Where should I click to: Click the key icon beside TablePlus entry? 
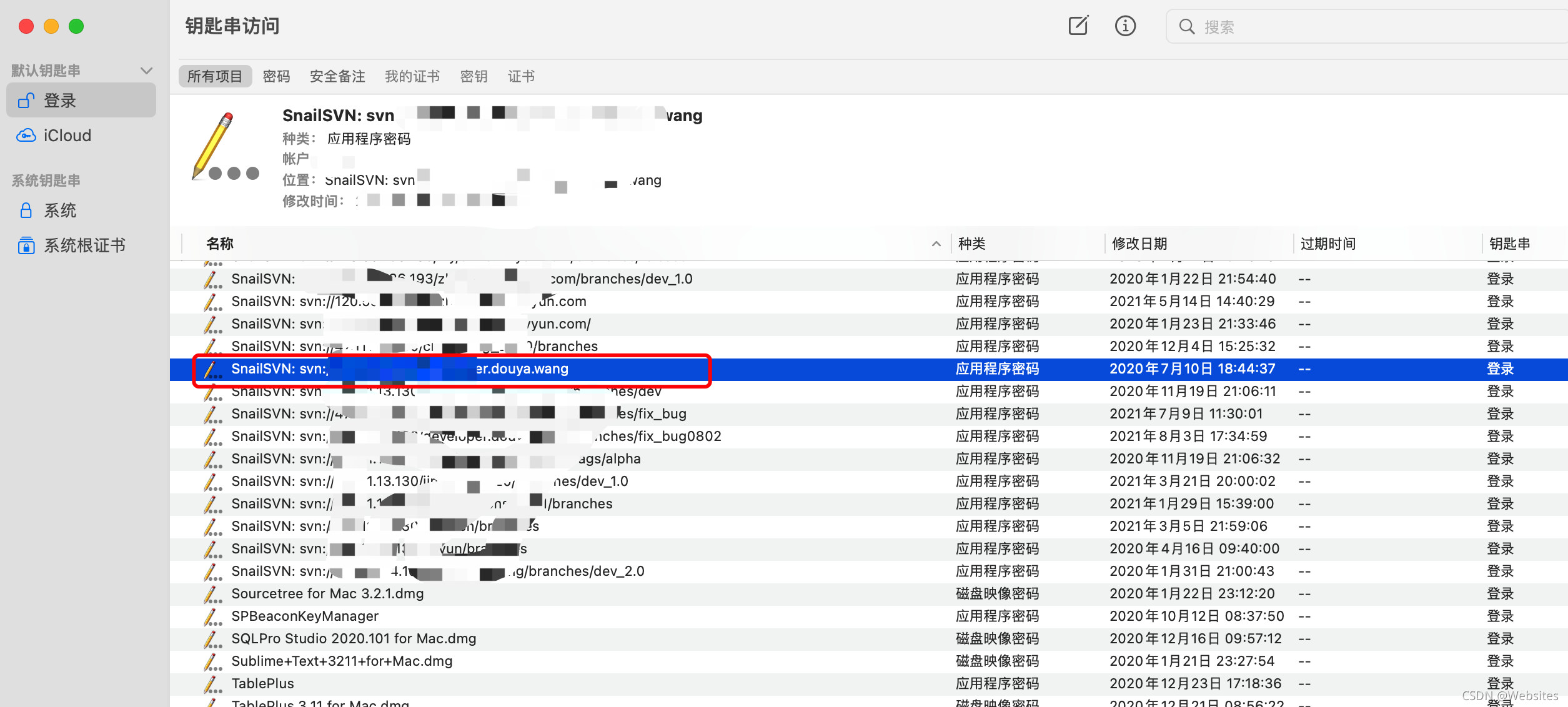click(x=212, y=683)
